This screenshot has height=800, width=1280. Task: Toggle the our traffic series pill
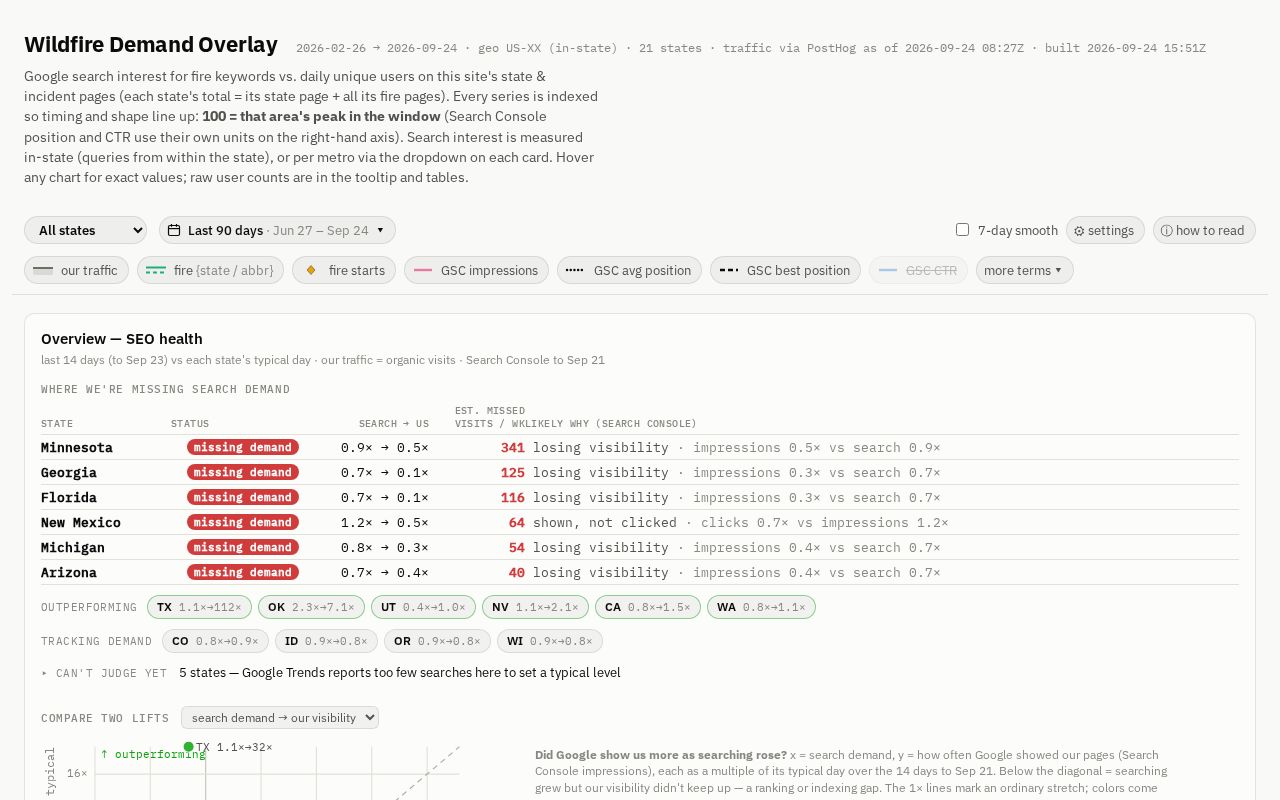(76, 270)
